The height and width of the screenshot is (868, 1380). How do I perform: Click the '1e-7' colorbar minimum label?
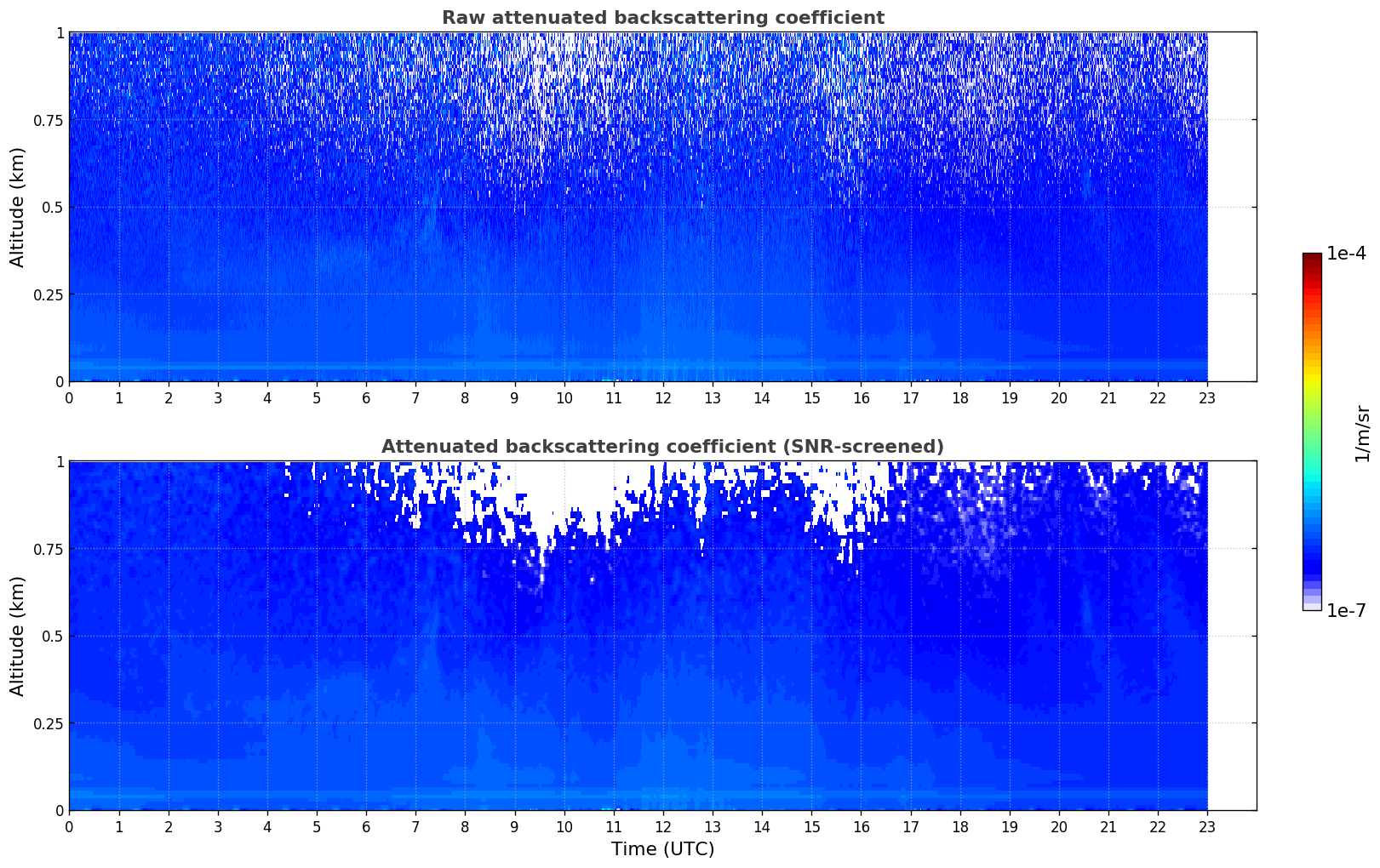tap(1346, 611)
